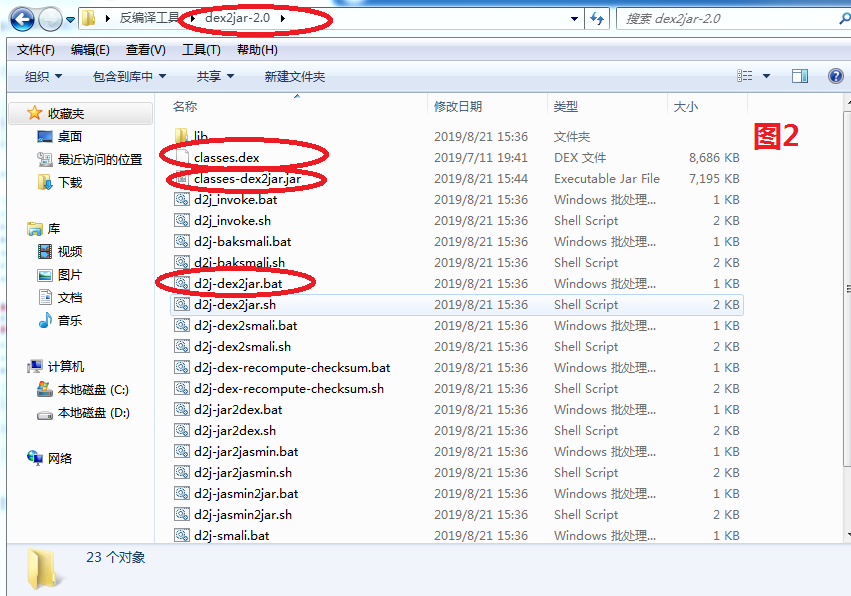Screen dimensions: 851x596
Task: Select 下载 in navigation pane
Action: pyautogui.click(x=70, y=182)
